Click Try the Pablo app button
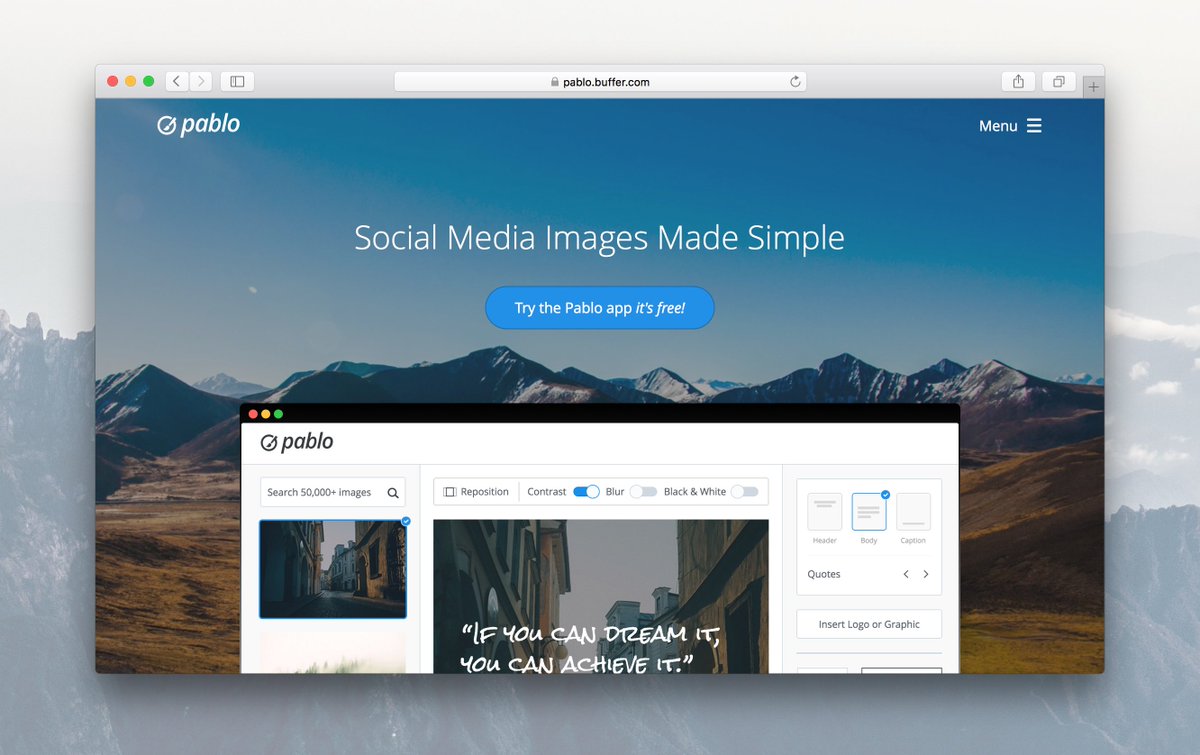Screen dimensions: 1200x755 [600, 307]
